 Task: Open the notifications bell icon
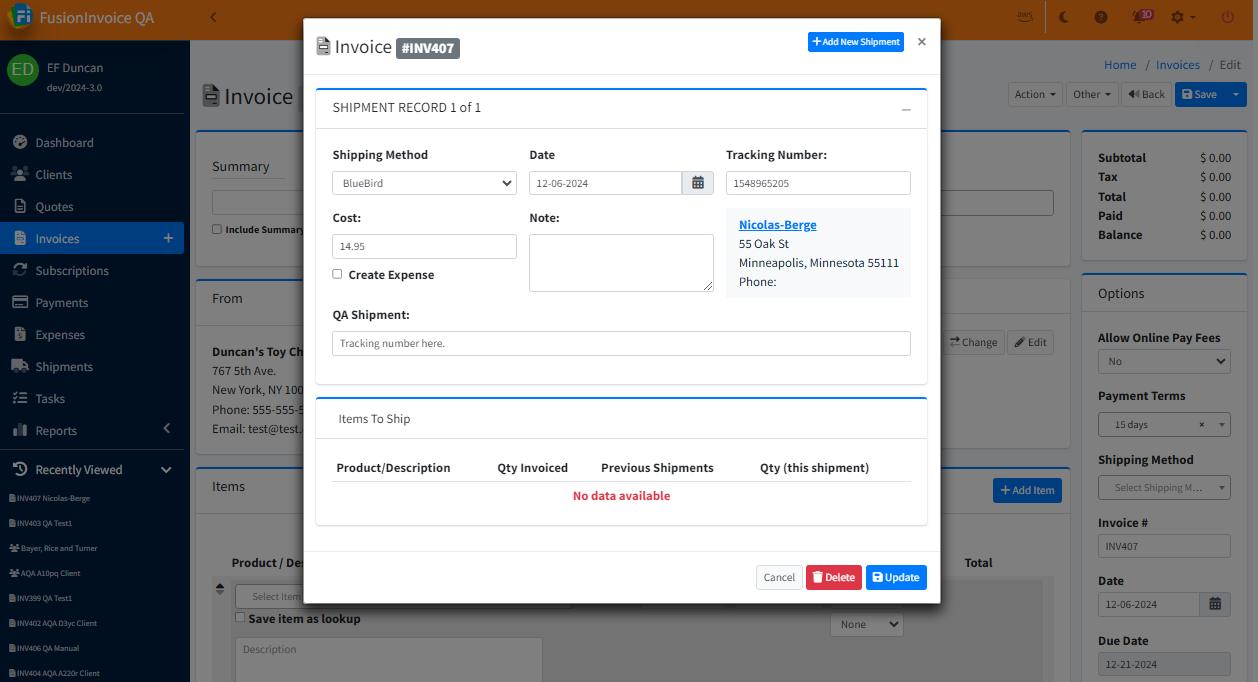[1138, 17]
